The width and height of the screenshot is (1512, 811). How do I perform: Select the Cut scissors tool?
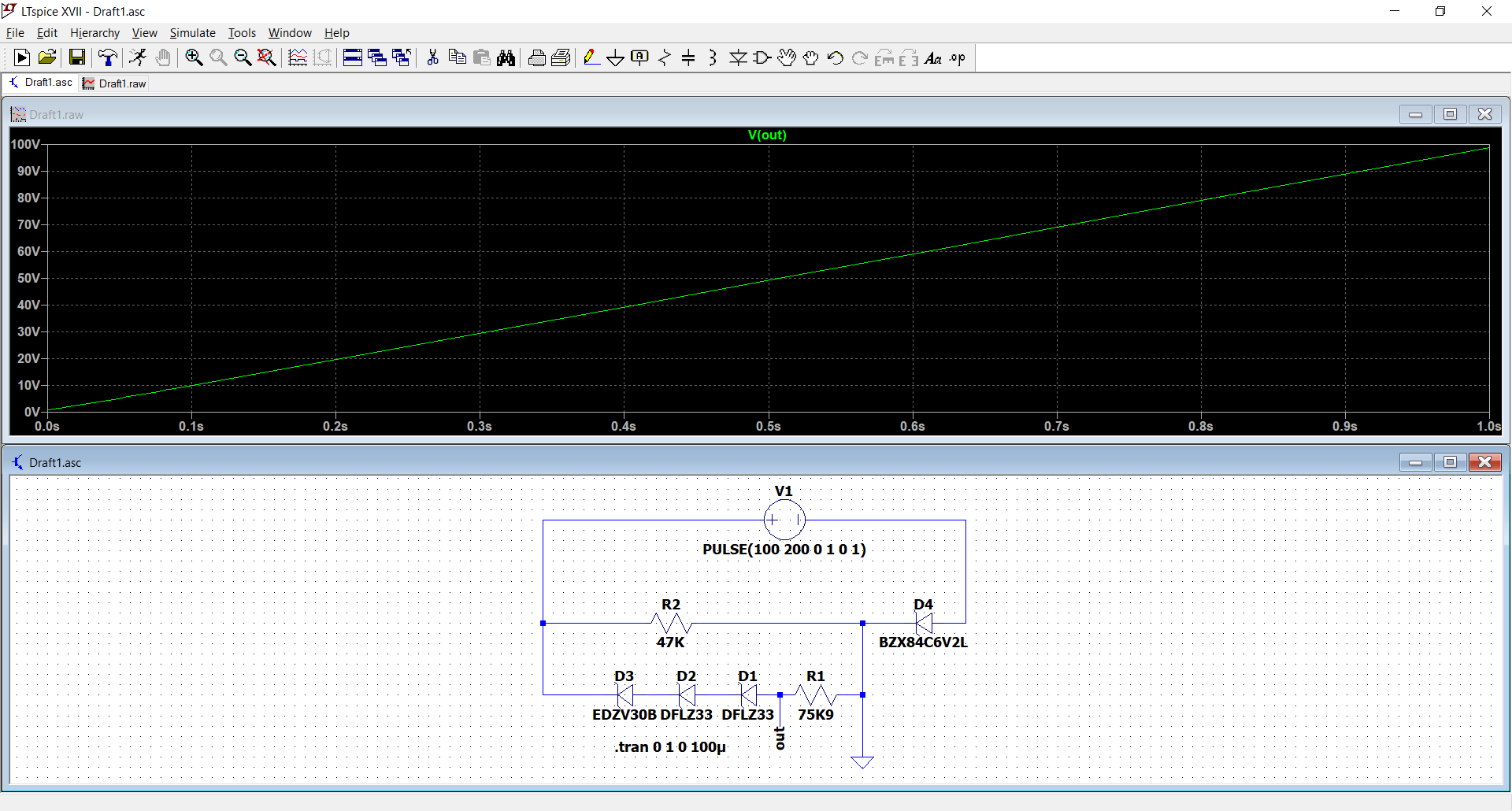tap(432, 57)
